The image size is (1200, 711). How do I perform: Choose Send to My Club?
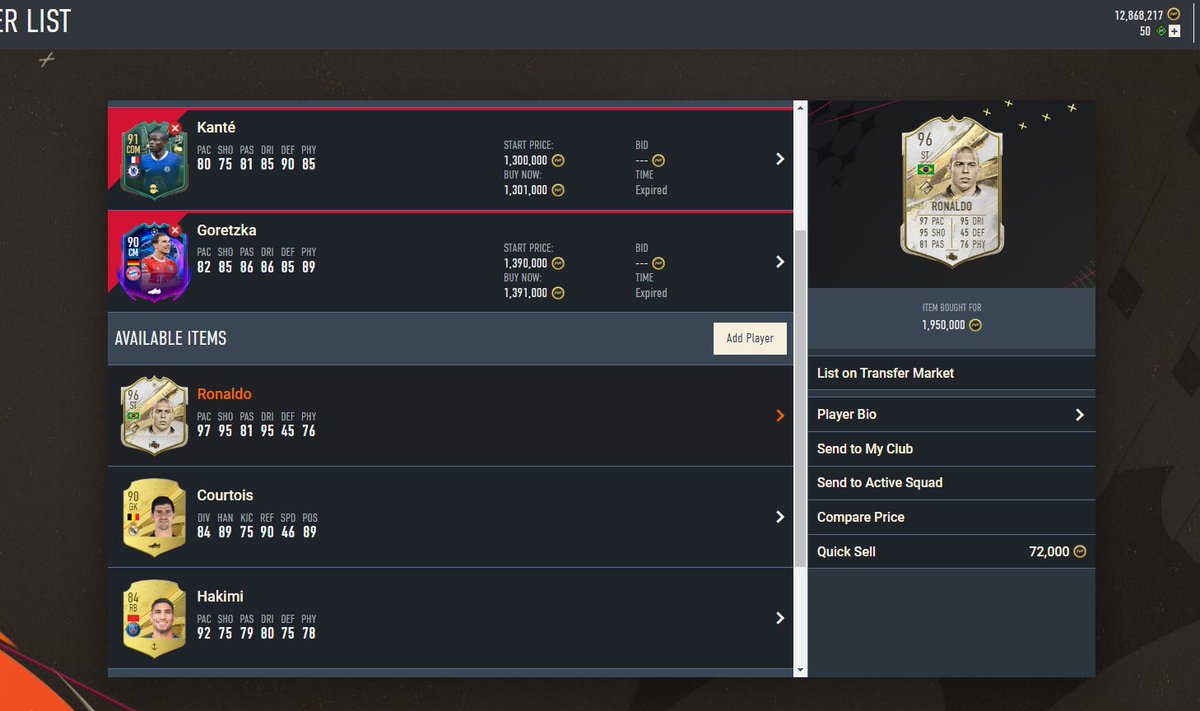(951, 449)
